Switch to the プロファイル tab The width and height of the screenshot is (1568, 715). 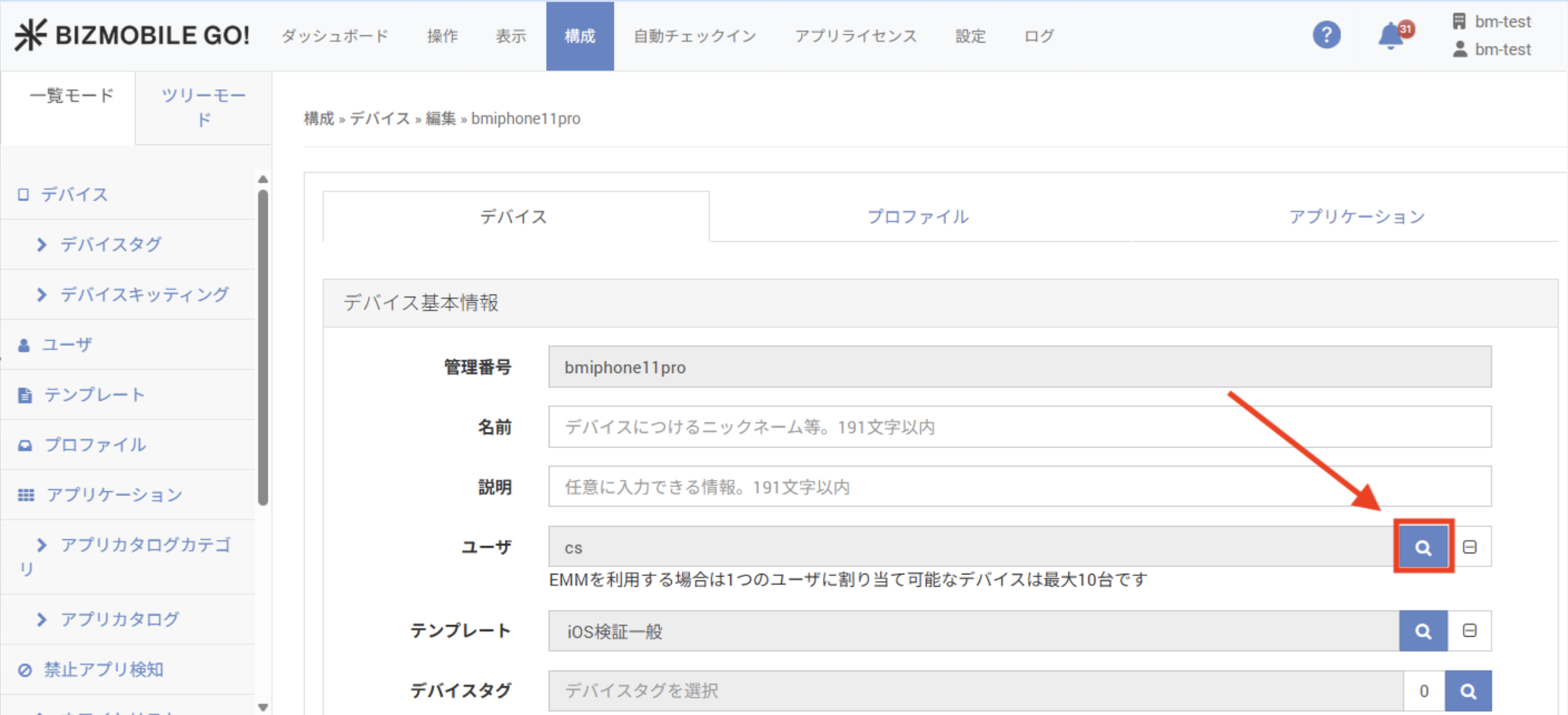click(x=918, y=217)
